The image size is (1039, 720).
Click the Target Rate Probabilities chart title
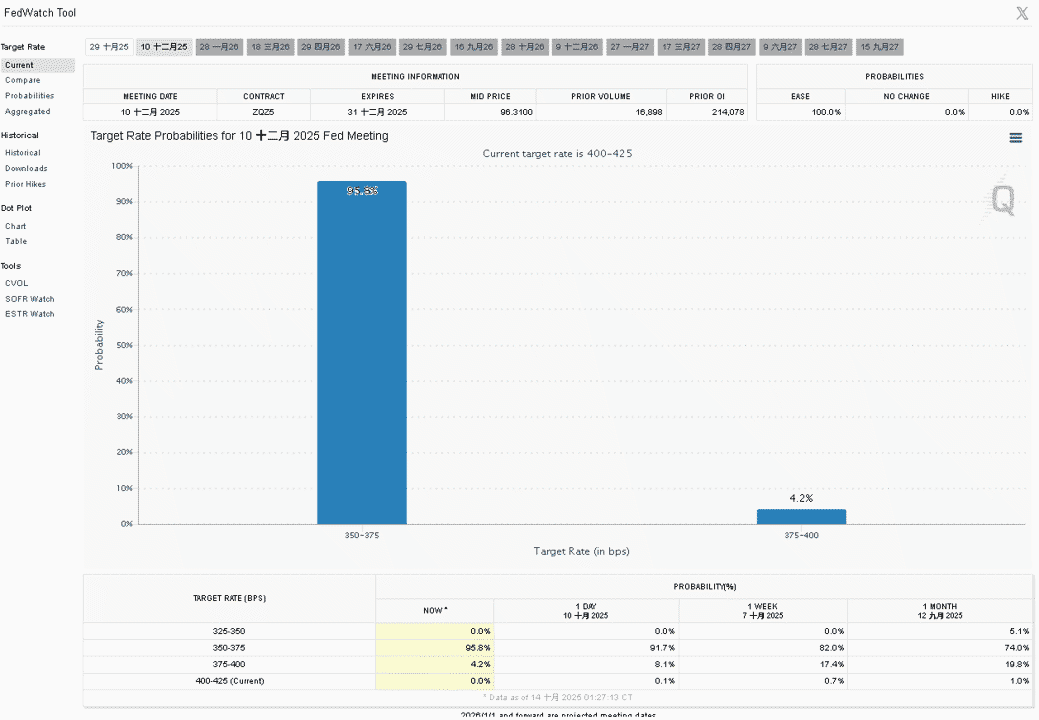pyautogui.click(x=239, y=136)
